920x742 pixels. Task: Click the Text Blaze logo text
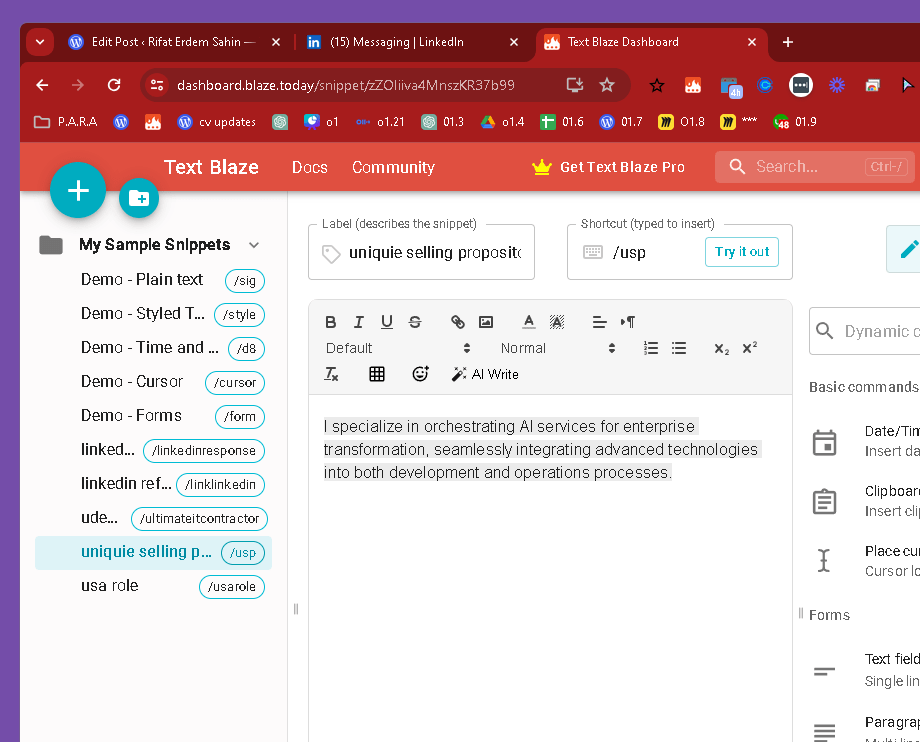(211, 167)
